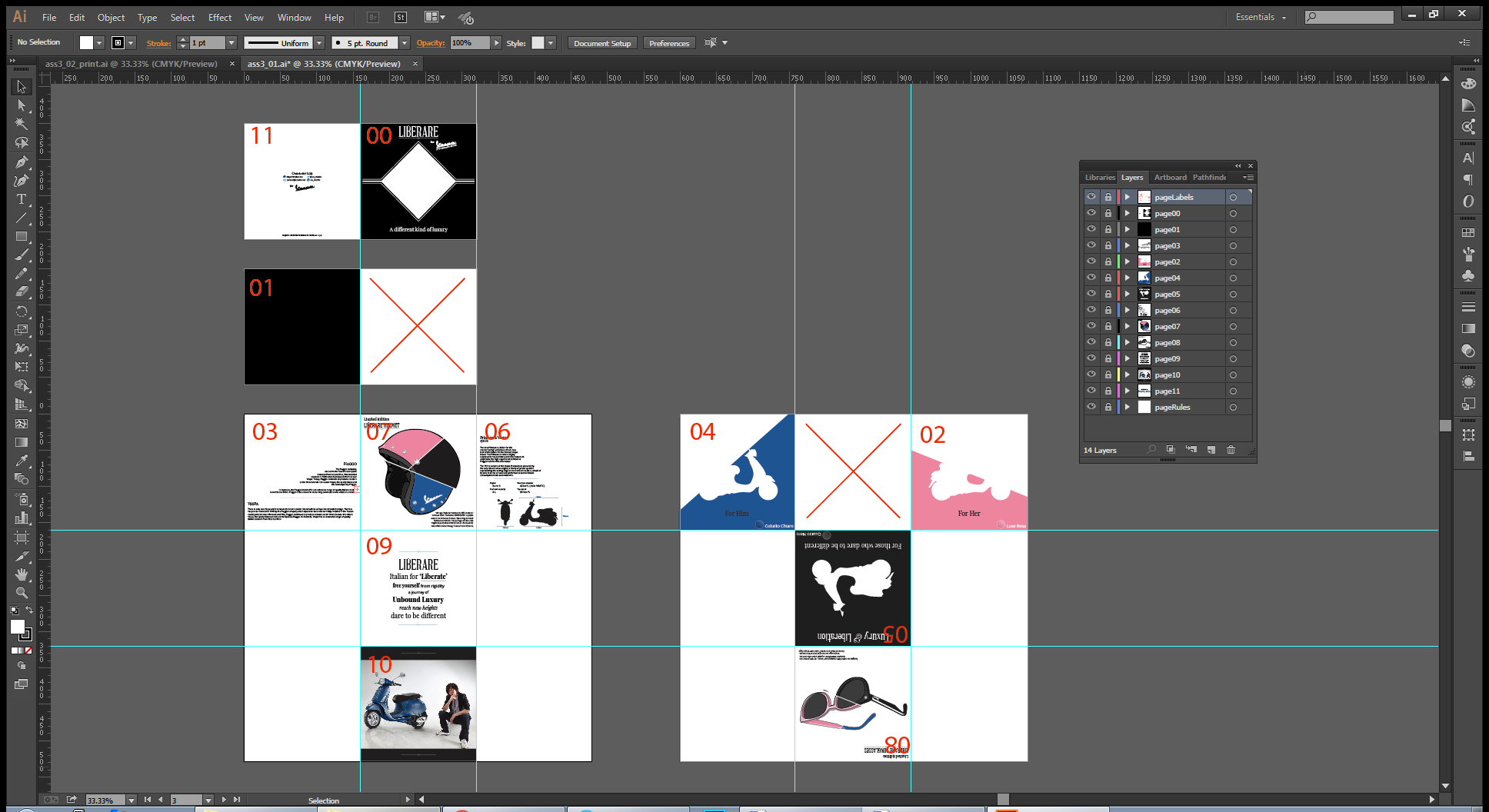Select the Zoom tool
This screenshot has width=1489, height=812.
click(22, 593)
